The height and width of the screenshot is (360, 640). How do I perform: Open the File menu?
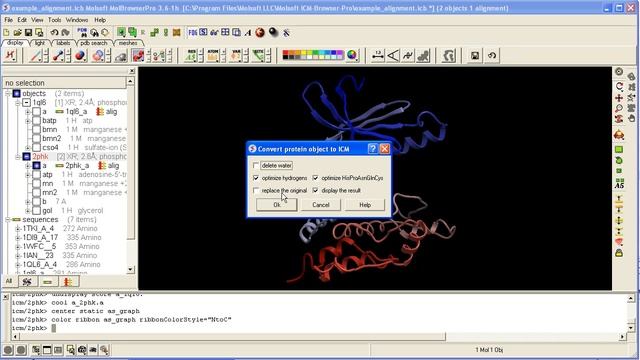(9, 20)
